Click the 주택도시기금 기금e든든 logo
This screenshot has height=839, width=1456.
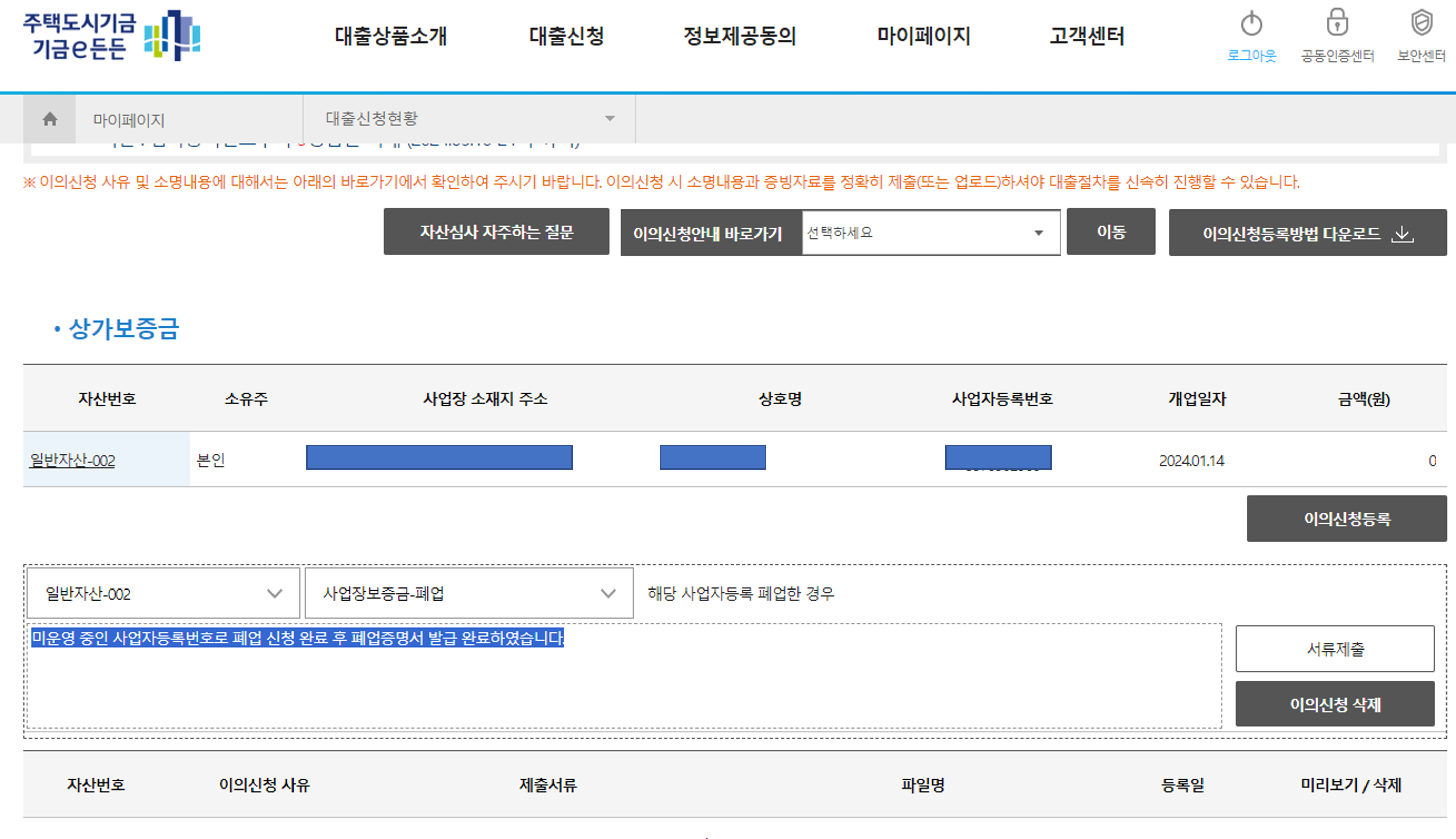point(112,36)
